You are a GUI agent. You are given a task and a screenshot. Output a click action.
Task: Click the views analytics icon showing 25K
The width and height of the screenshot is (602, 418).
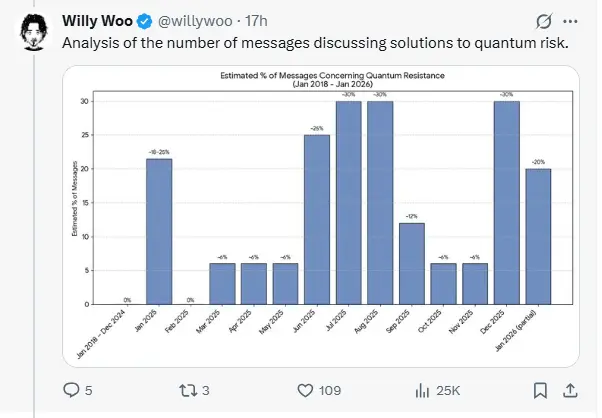tap(421, 389)
